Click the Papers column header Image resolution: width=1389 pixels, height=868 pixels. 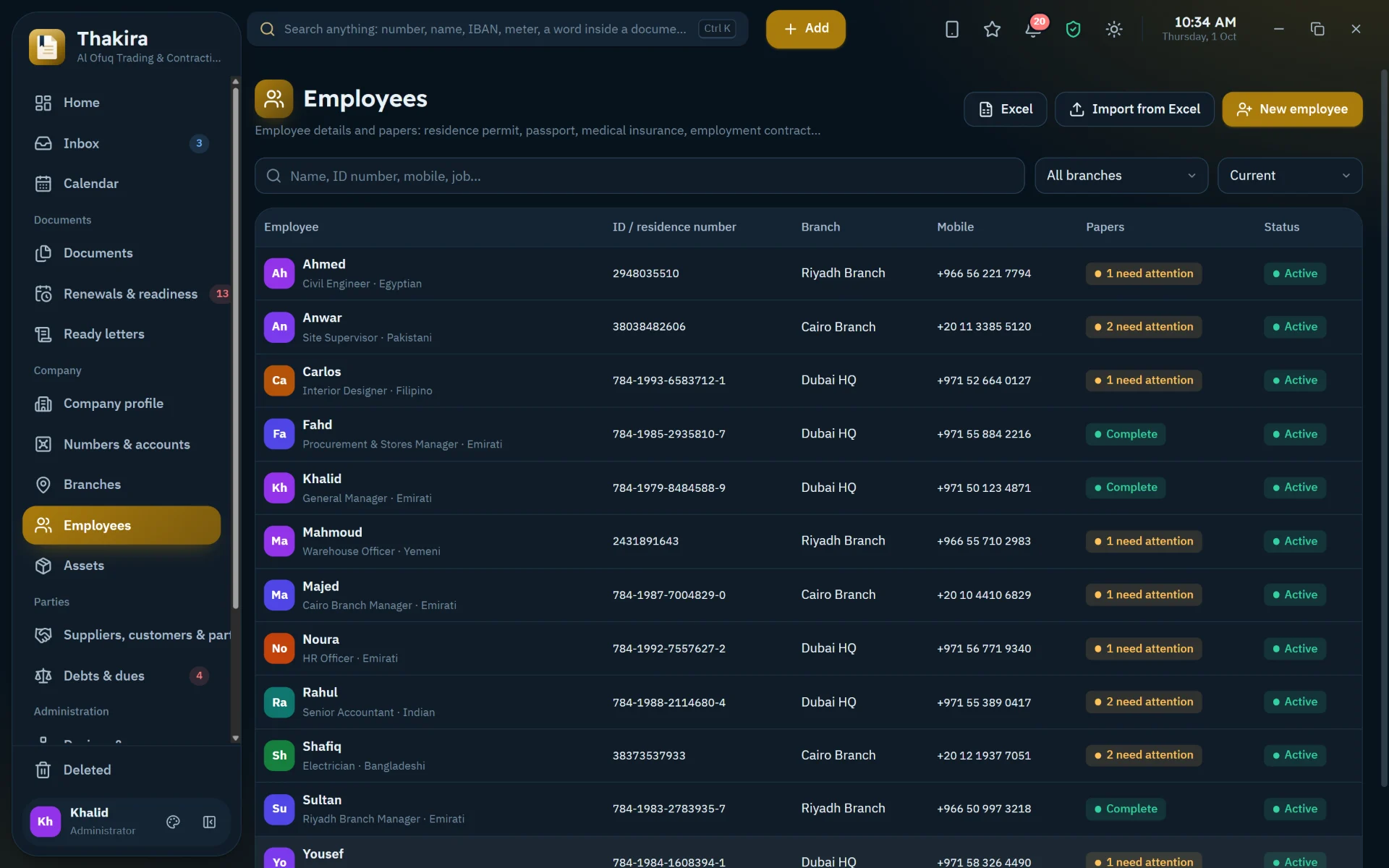pyautogui.click(x=1105, y=227)
